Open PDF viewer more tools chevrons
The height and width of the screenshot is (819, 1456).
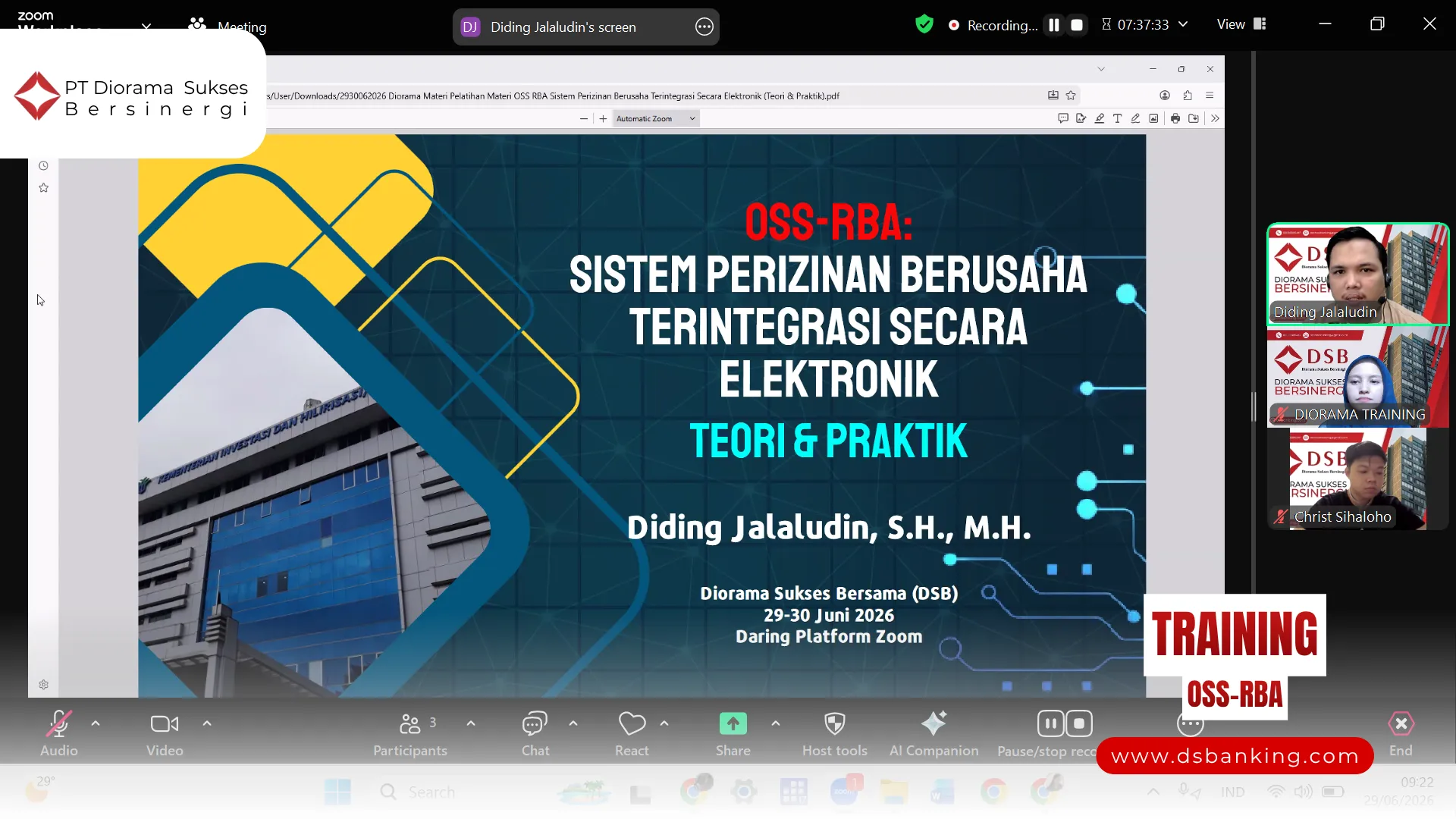coord(1215,119)
